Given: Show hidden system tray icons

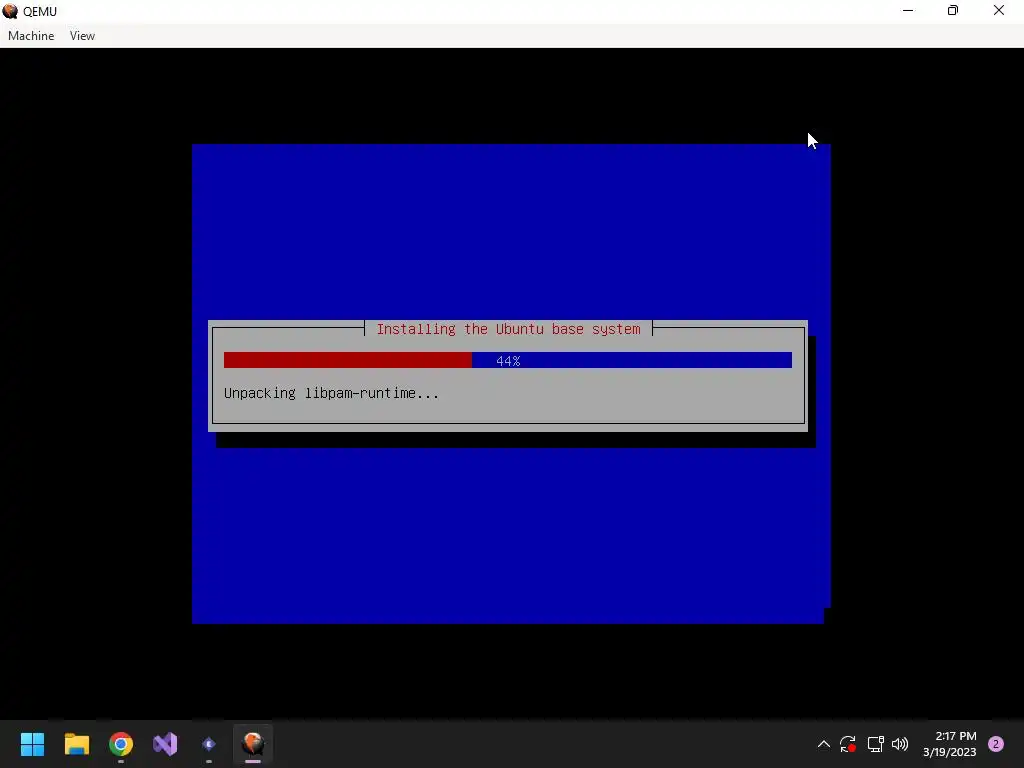Looking at the screenshot, I should pyautogui.click(x=824, y=744).
